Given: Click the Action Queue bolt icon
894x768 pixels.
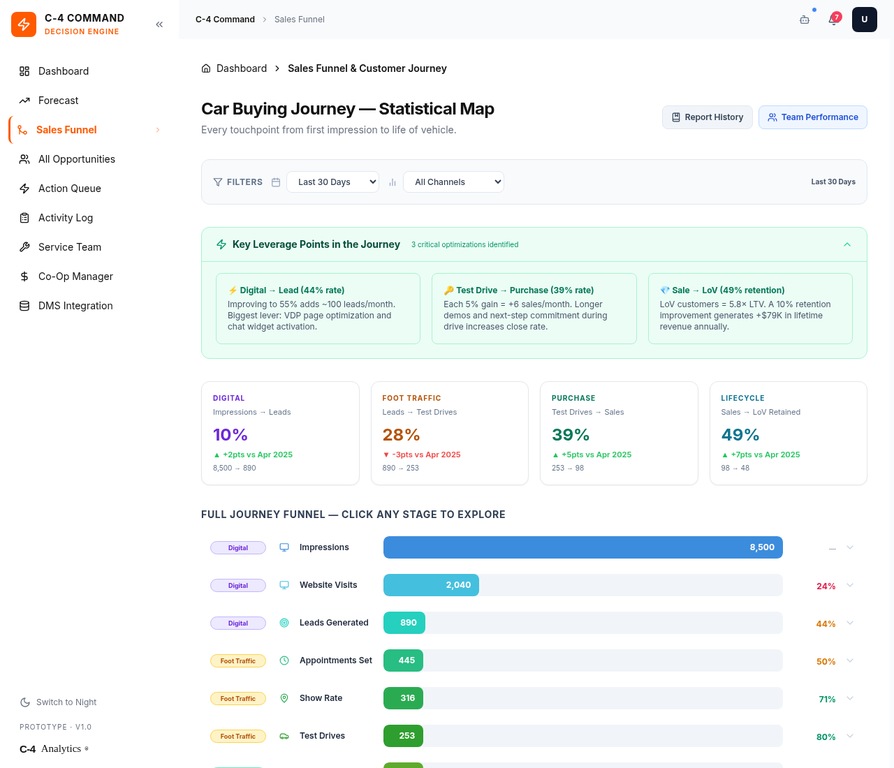Looking at the screenshot, I should [x=24, y=189].
